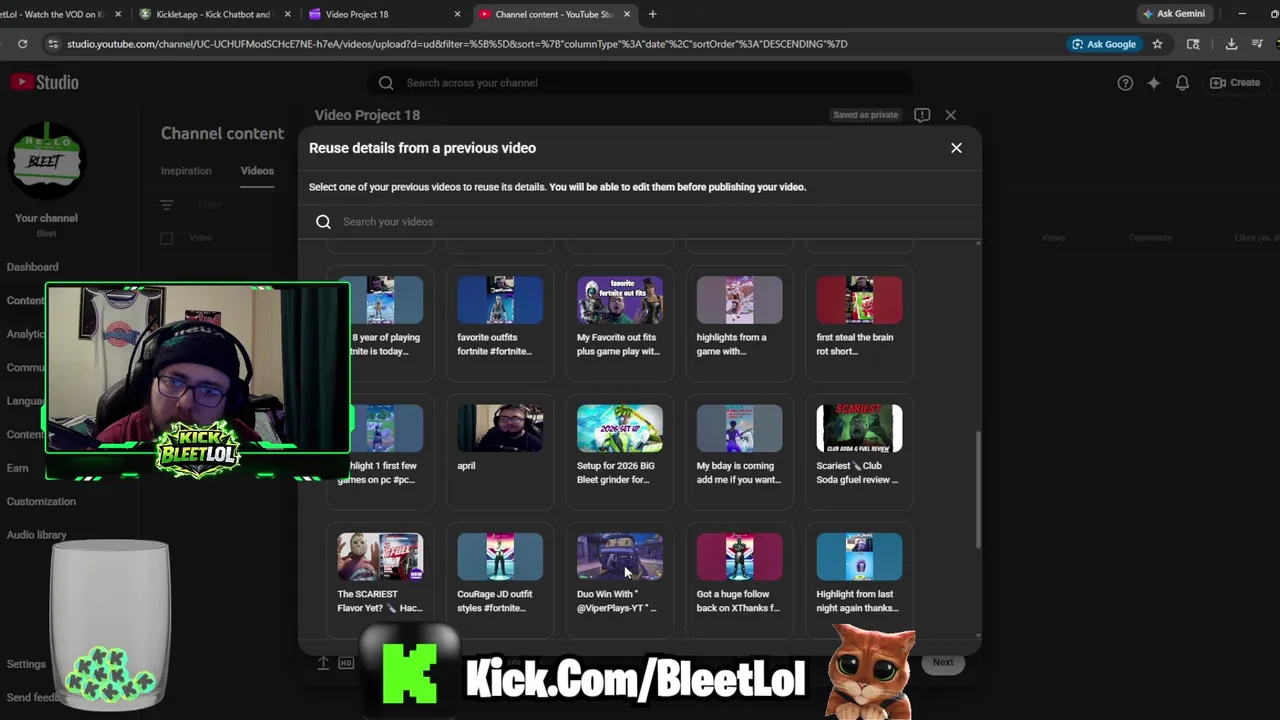Click the Create button

point(1235,83)
